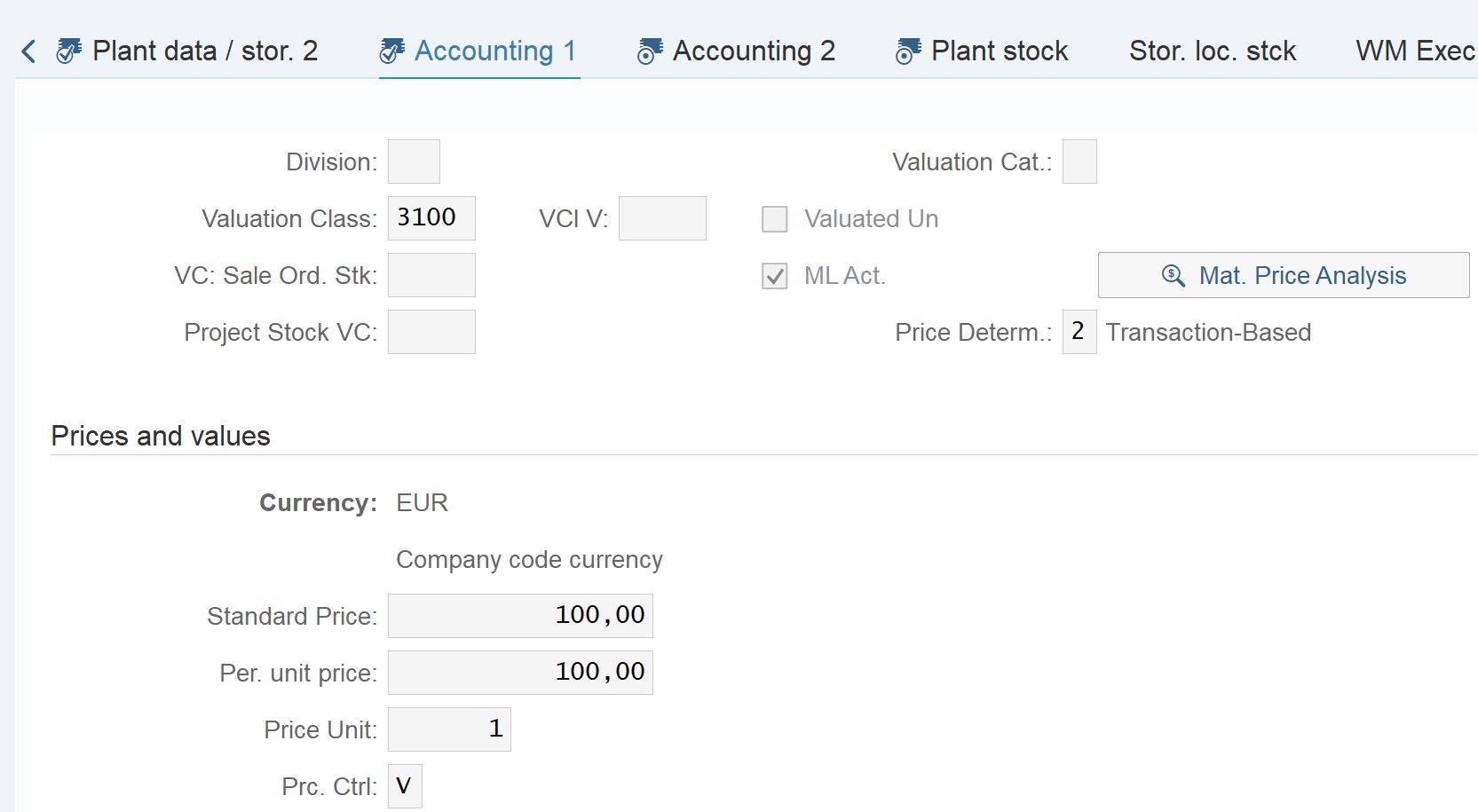Click the Valuation Cat.: label
This screenshot has width=1478, height=812.
pos(972,162)
